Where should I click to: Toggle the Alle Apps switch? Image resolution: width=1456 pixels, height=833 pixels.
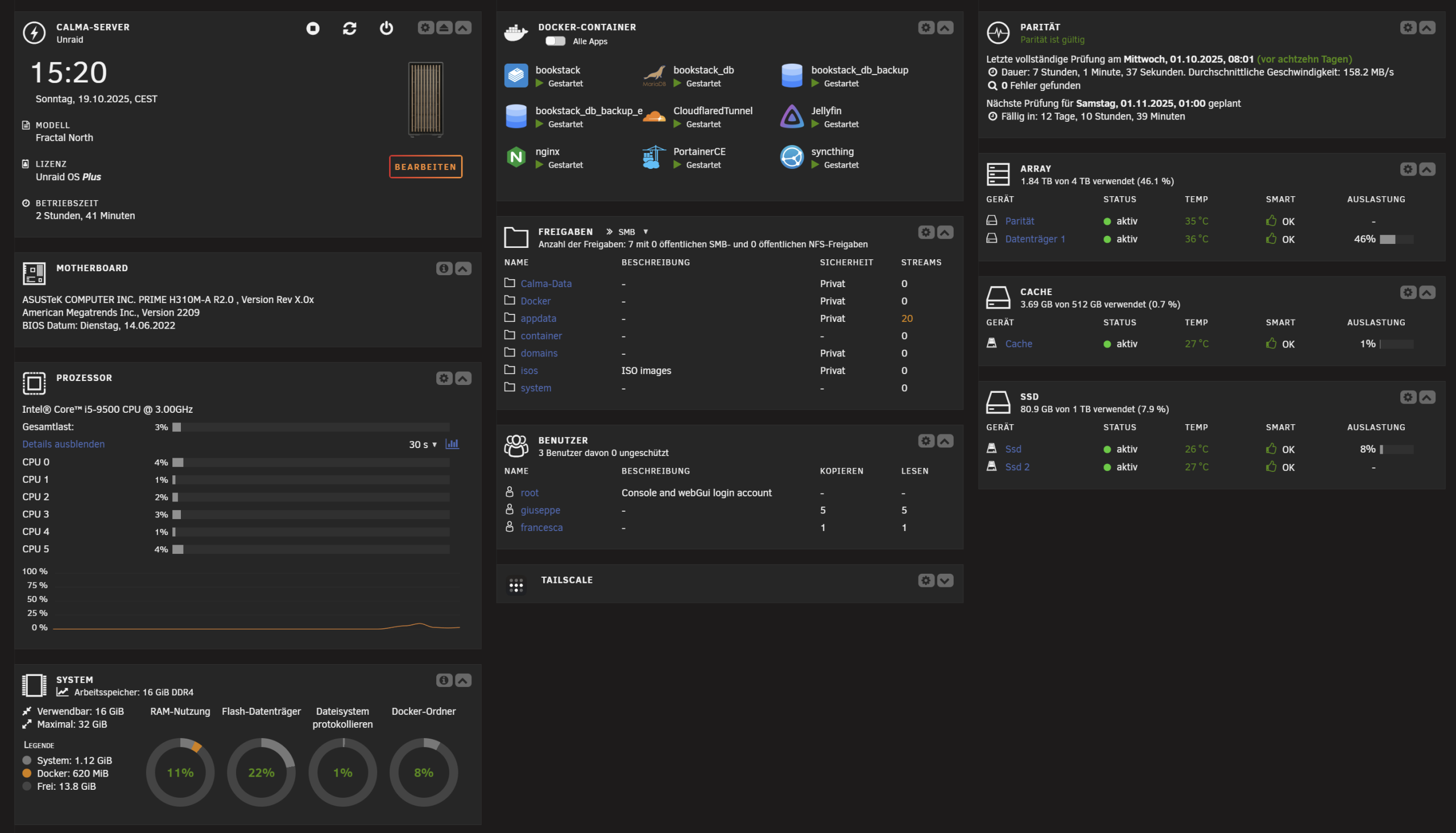[555, 41]
